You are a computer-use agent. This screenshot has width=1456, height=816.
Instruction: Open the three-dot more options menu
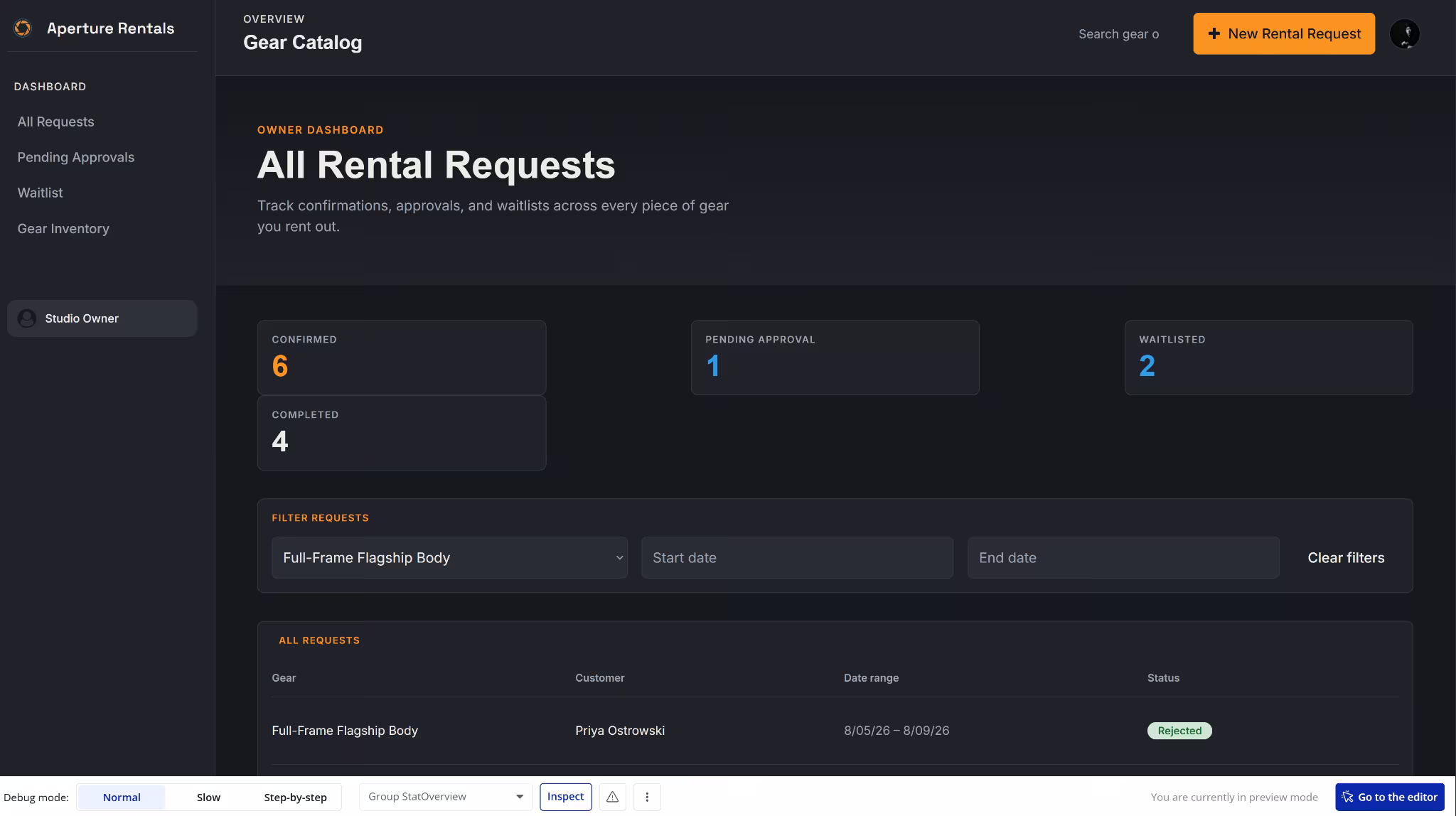[647, 797]
